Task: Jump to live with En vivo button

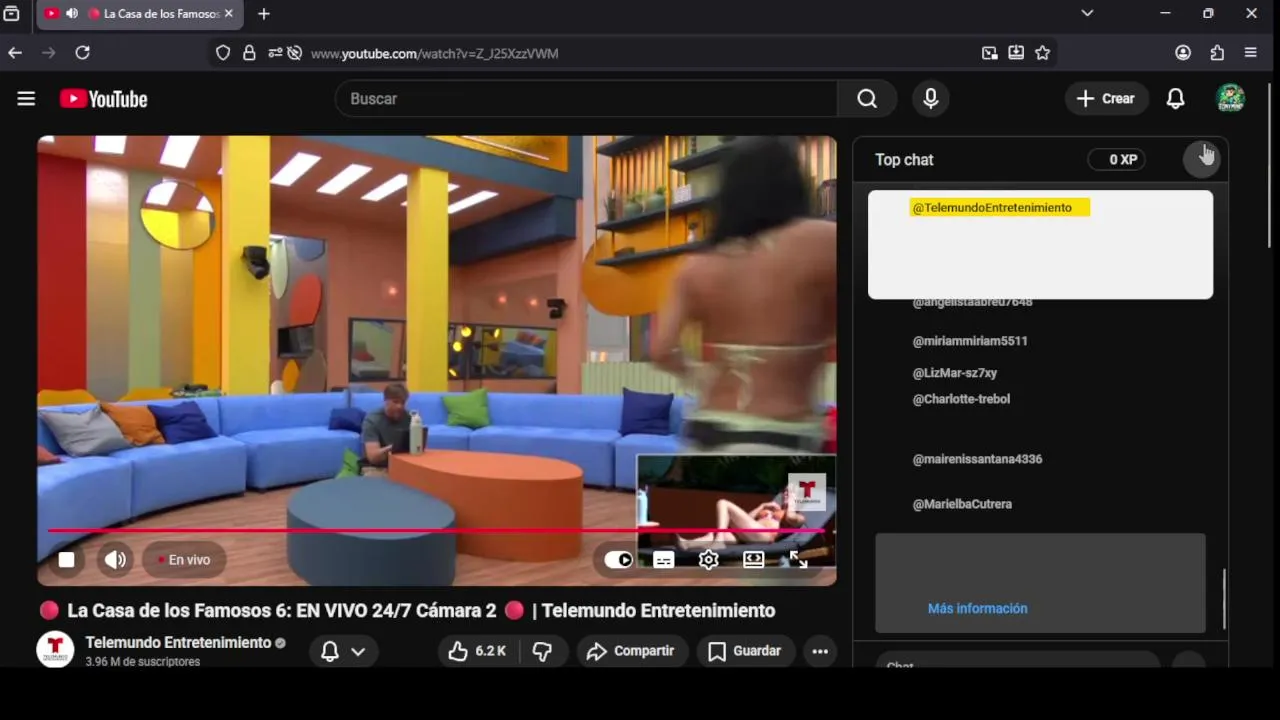Action: [x=184, y=560]
